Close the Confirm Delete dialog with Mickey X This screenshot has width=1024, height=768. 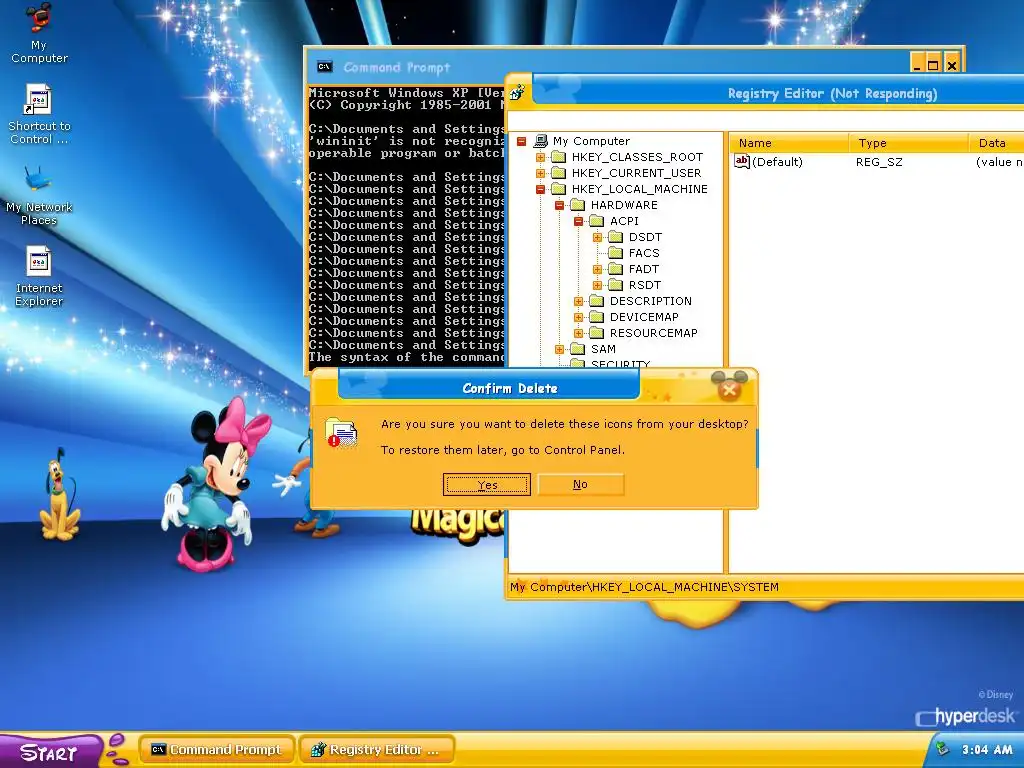729,387
